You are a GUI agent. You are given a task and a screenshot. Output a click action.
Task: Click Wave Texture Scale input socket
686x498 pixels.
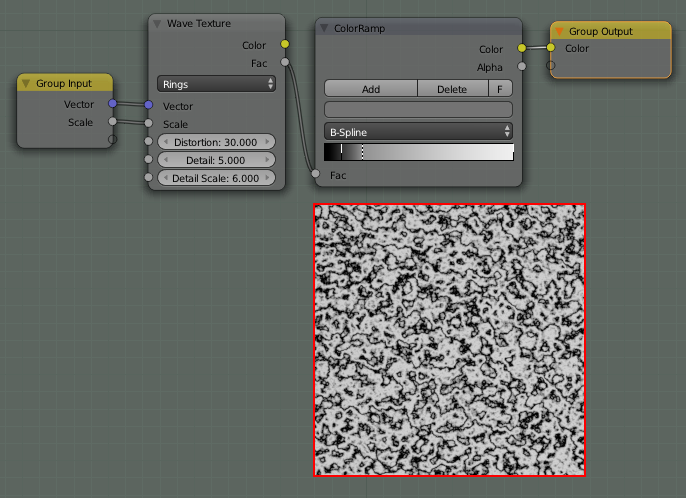[x=148, y=123]
